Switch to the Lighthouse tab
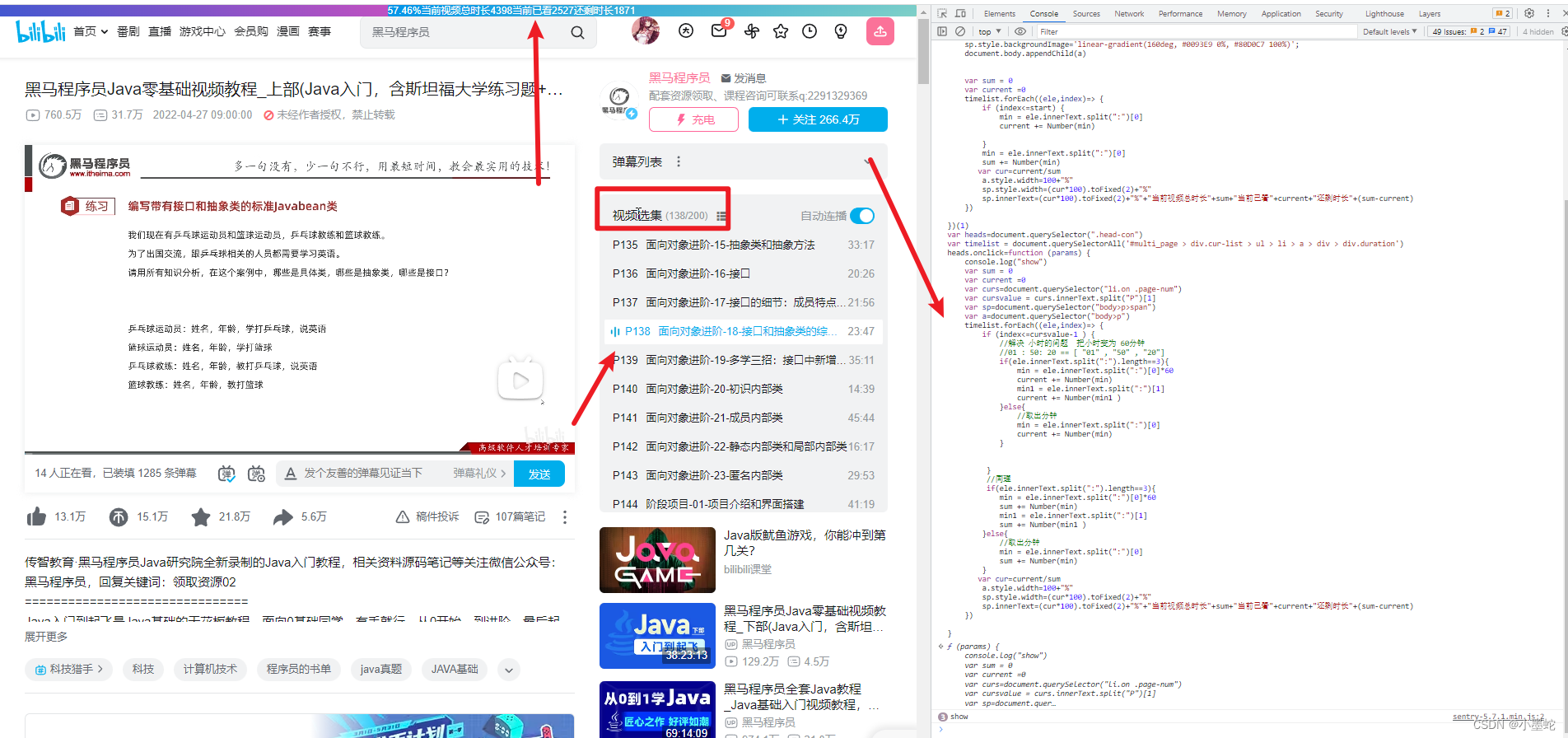 point(1384,13)
